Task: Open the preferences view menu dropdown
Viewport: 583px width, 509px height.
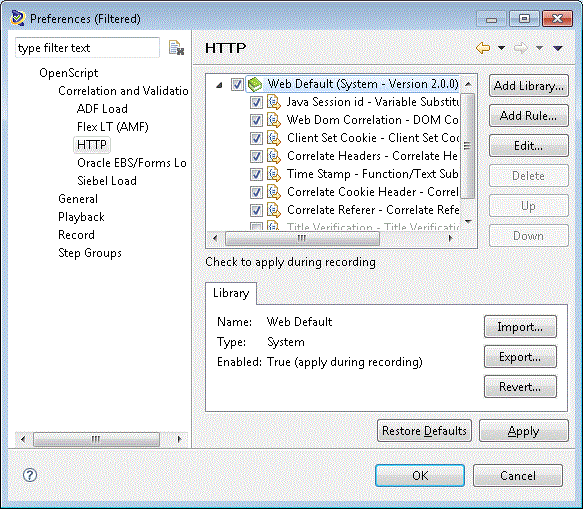Action: [x=558, y=48]
